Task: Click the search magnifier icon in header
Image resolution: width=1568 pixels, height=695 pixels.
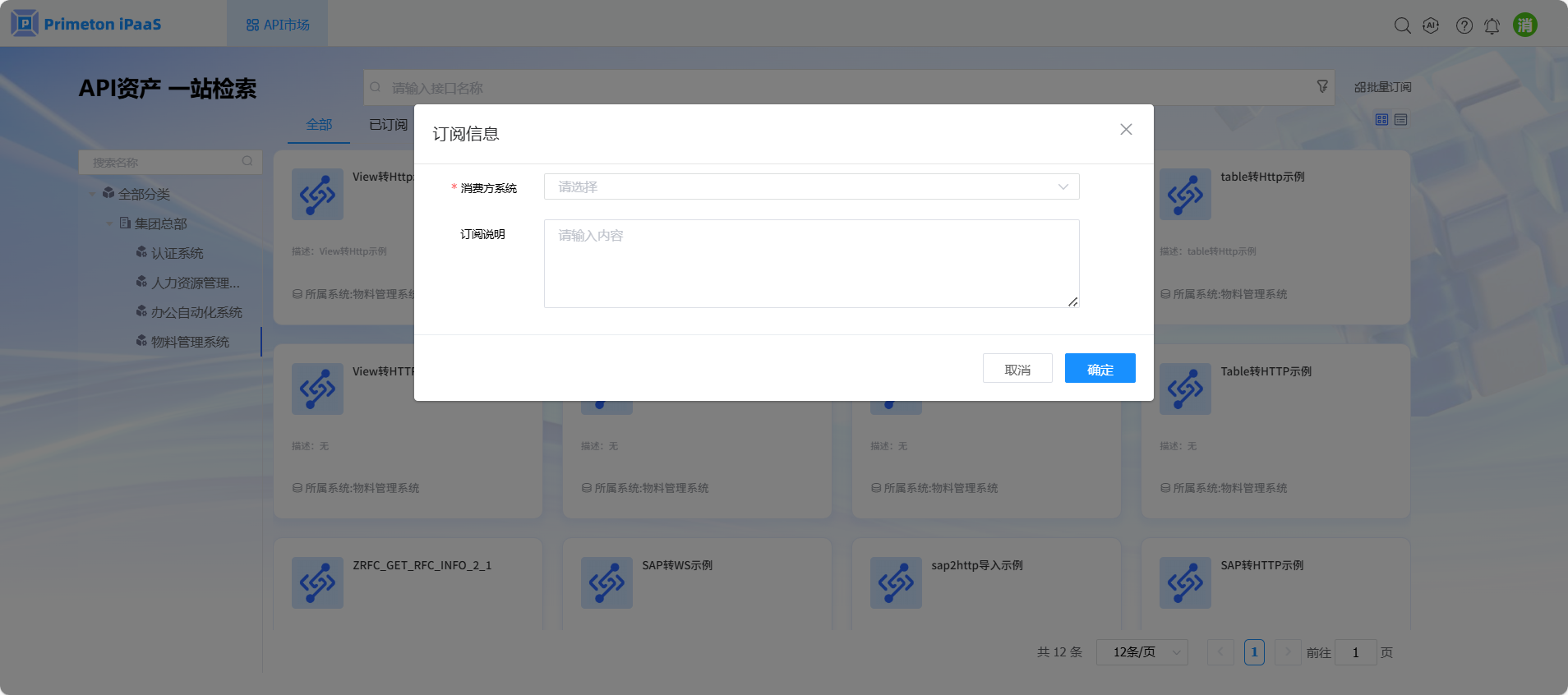Action: coord(1402,25)
